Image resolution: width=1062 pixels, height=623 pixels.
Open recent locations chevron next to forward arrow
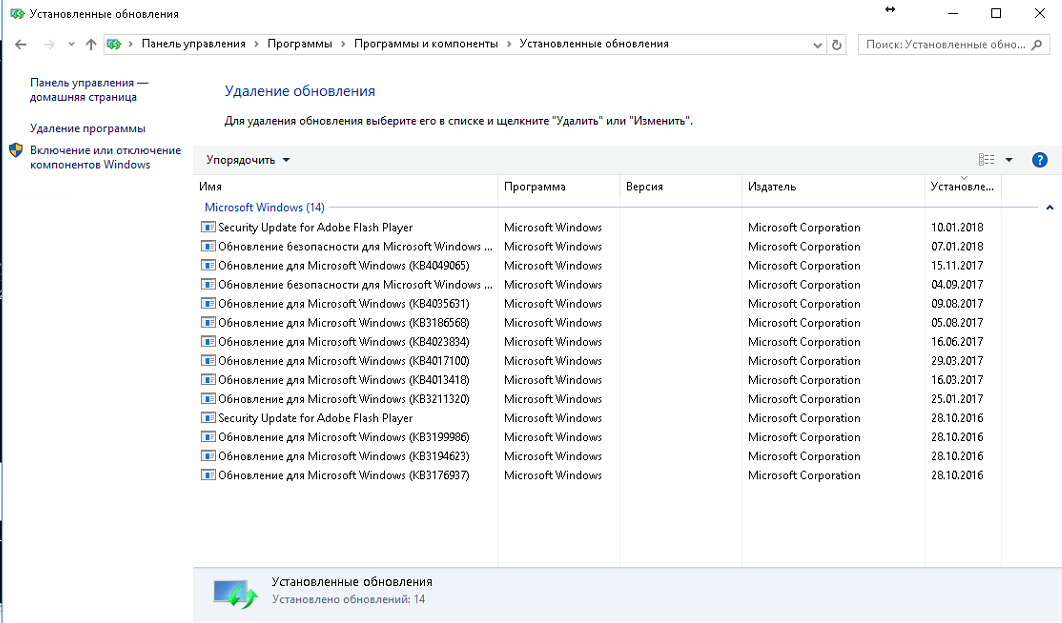(x=71, y=44)
